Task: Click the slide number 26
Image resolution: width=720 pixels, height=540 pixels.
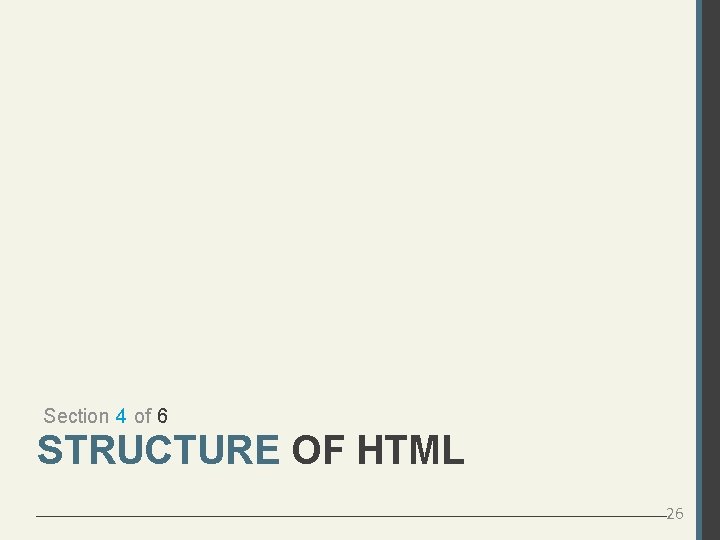Action: [675, 513]
